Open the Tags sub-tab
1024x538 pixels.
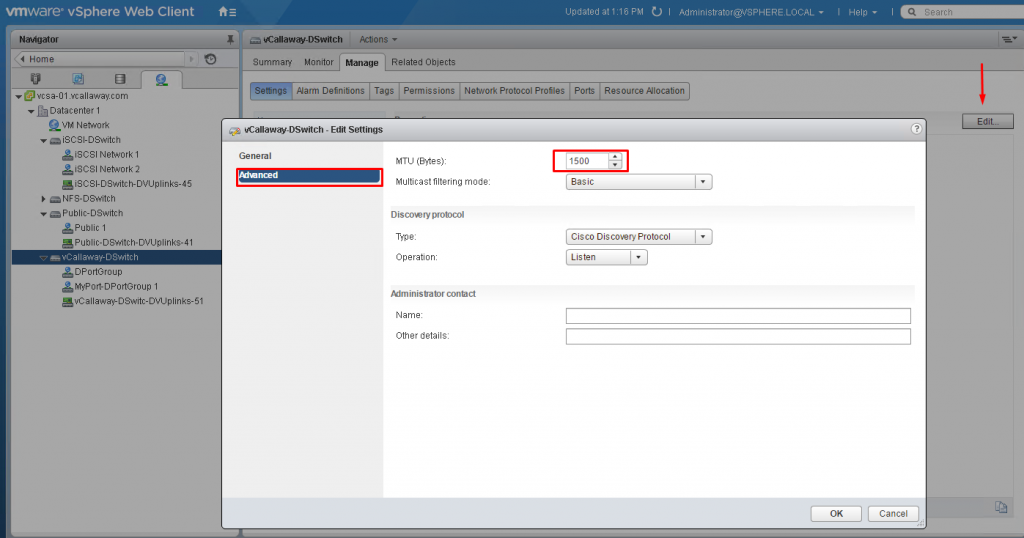click(384, 91)
